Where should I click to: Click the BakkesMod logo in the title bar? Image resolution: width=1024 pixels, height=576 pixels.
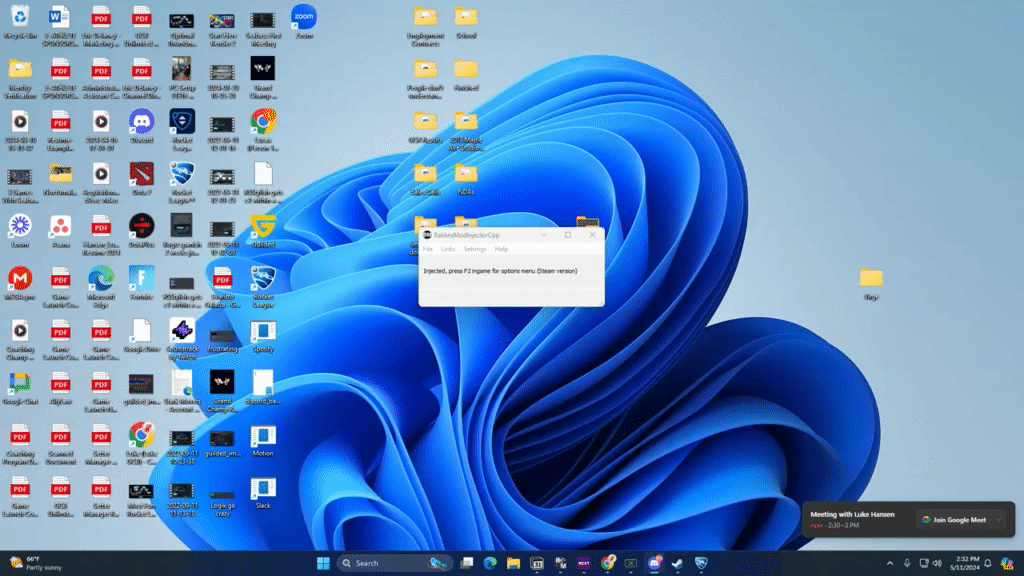(427, 235)
